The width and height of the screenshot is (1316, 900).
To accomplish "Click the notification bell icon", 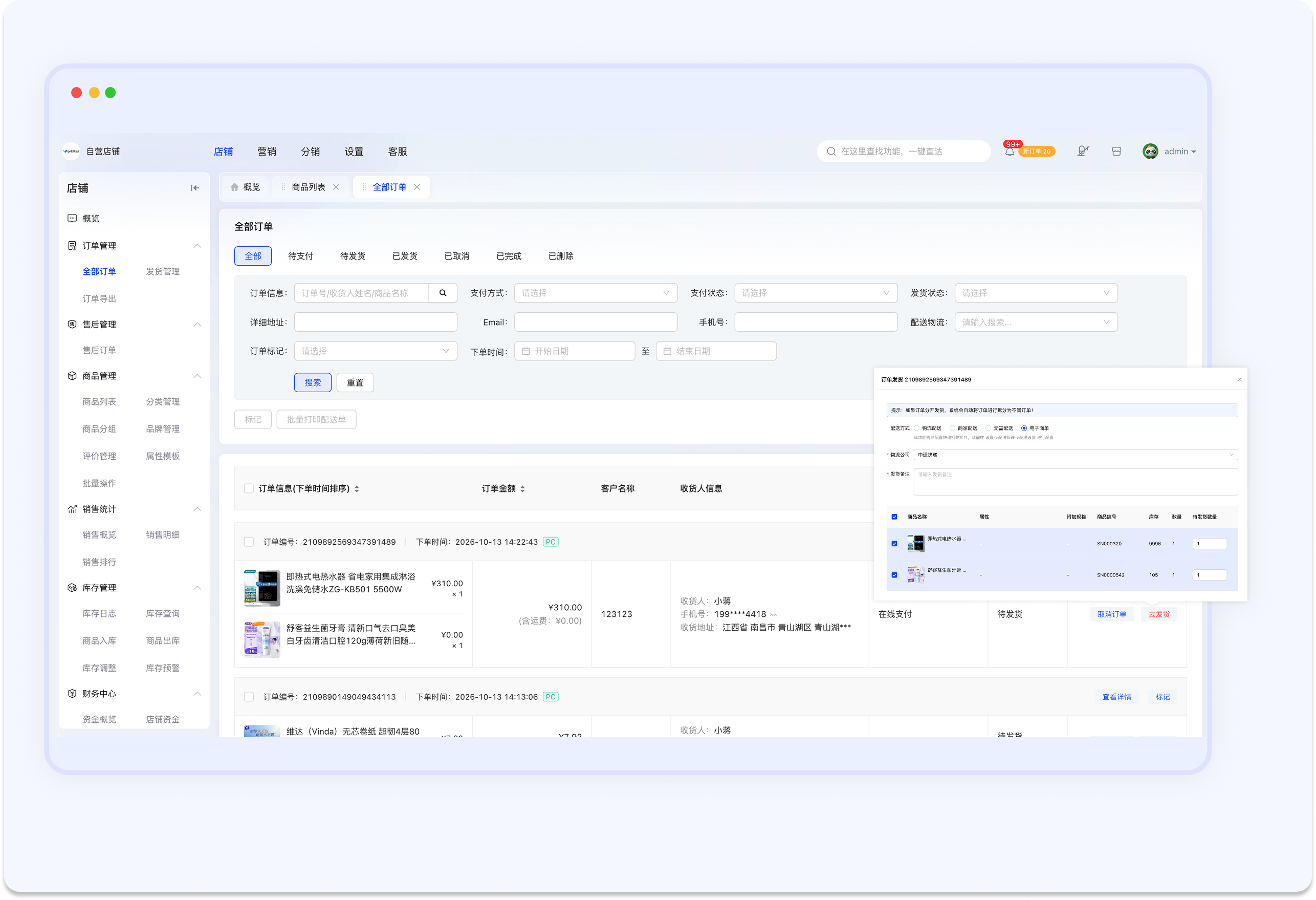I will tap(1009, 152).
